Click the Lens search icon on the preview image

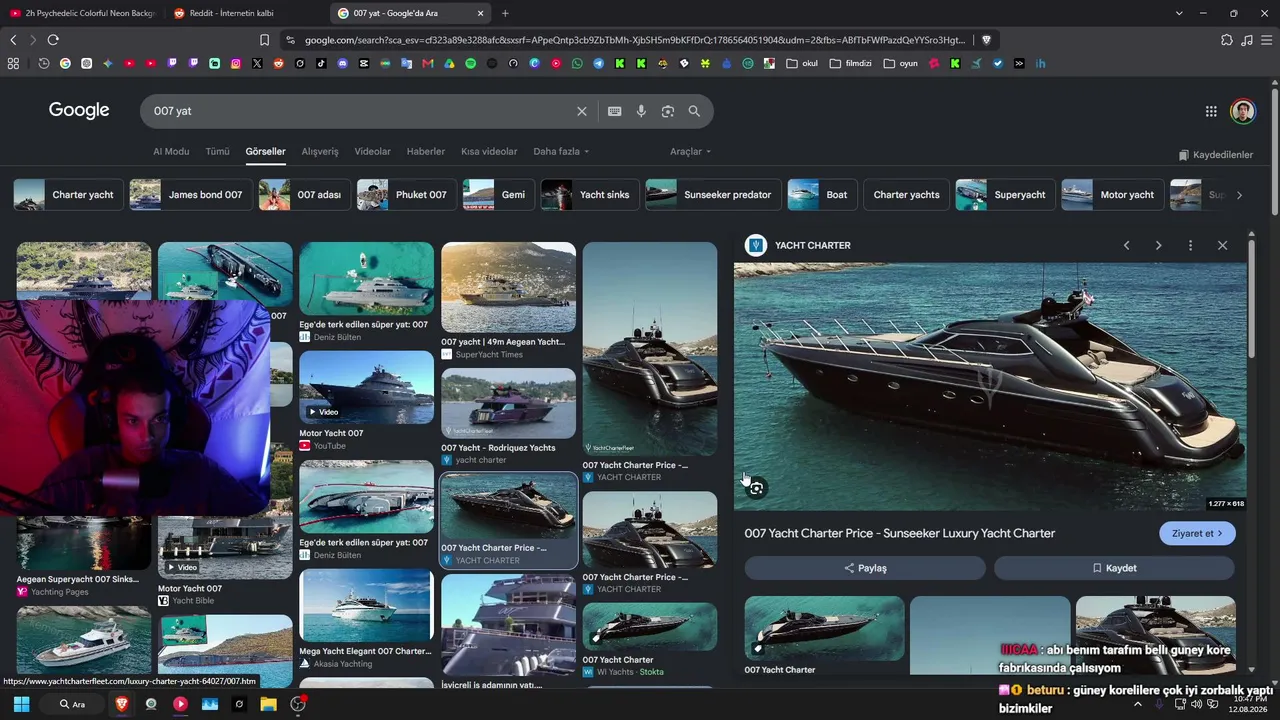[756, 488]
